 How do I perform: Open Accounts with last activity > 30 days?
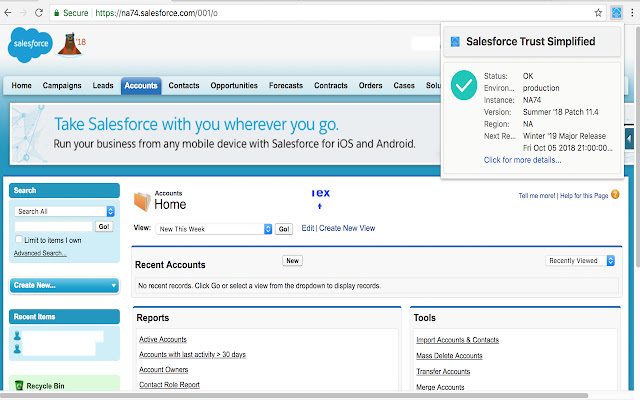point(192,354)
